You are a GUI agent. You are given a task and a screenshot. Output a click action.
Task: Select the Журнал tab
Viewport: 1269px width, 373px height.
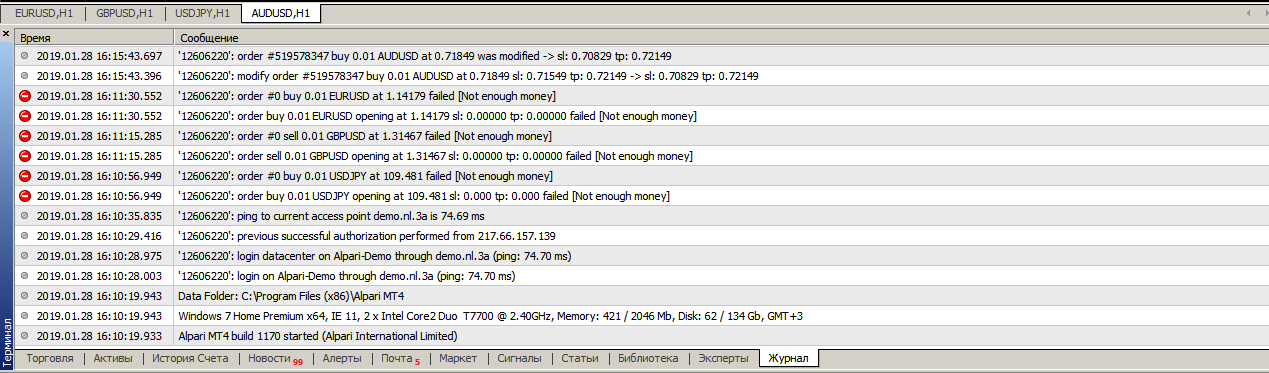point(790,358)
